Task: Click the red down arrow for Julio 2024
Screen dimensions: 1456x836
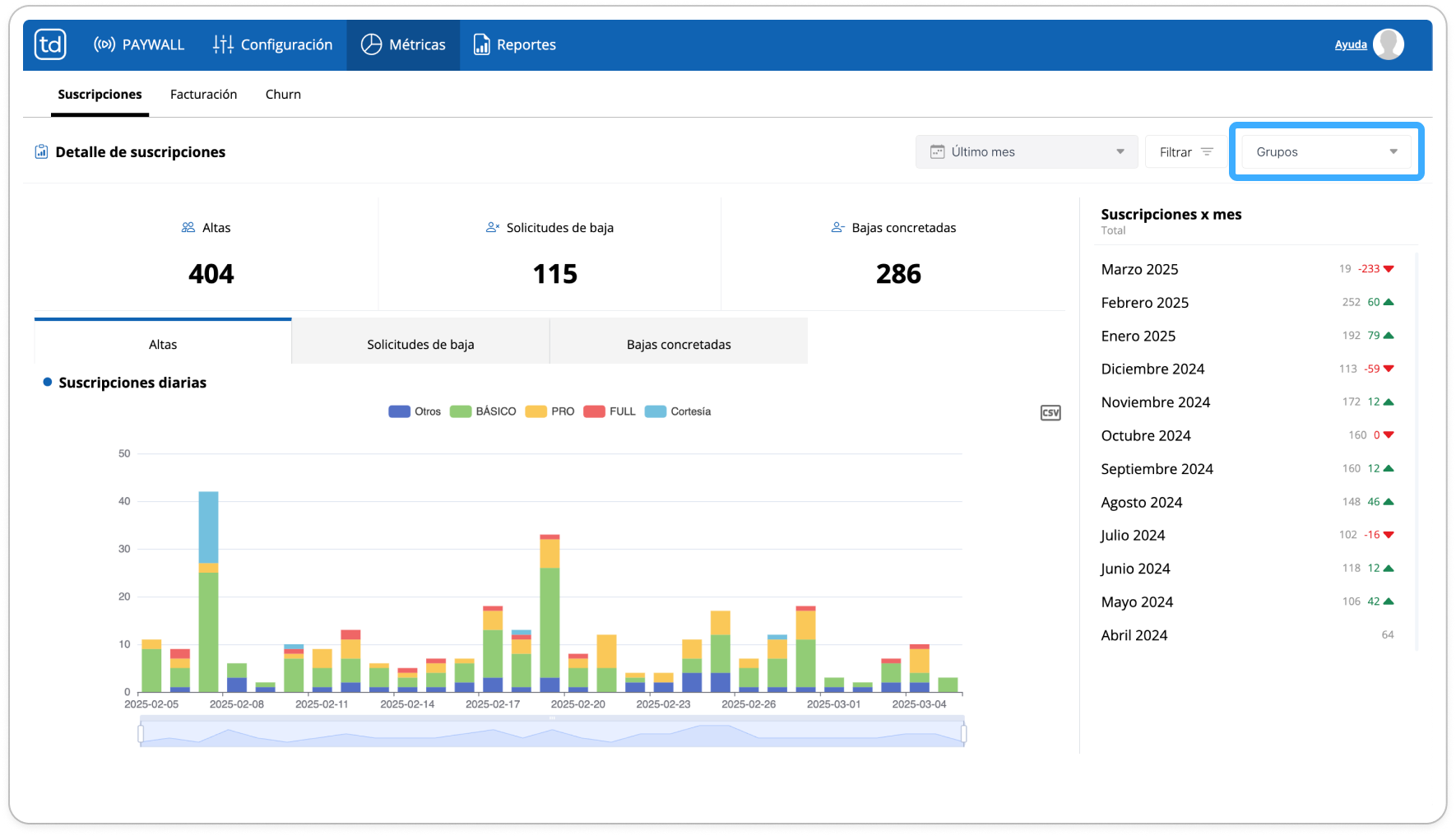Action: click(x=1389, y=535)
